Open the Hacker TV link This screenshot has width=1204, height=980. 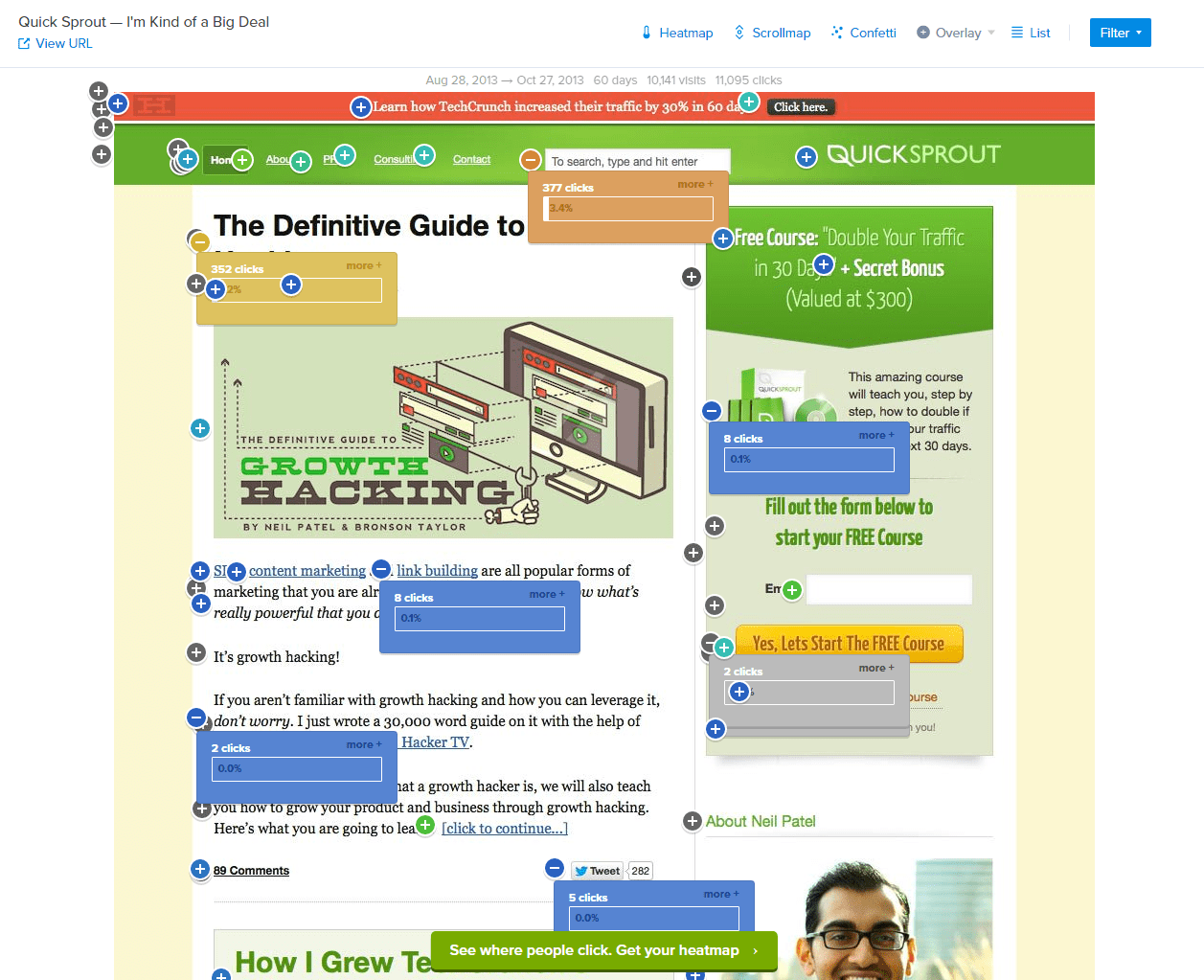tap(436, 742)
